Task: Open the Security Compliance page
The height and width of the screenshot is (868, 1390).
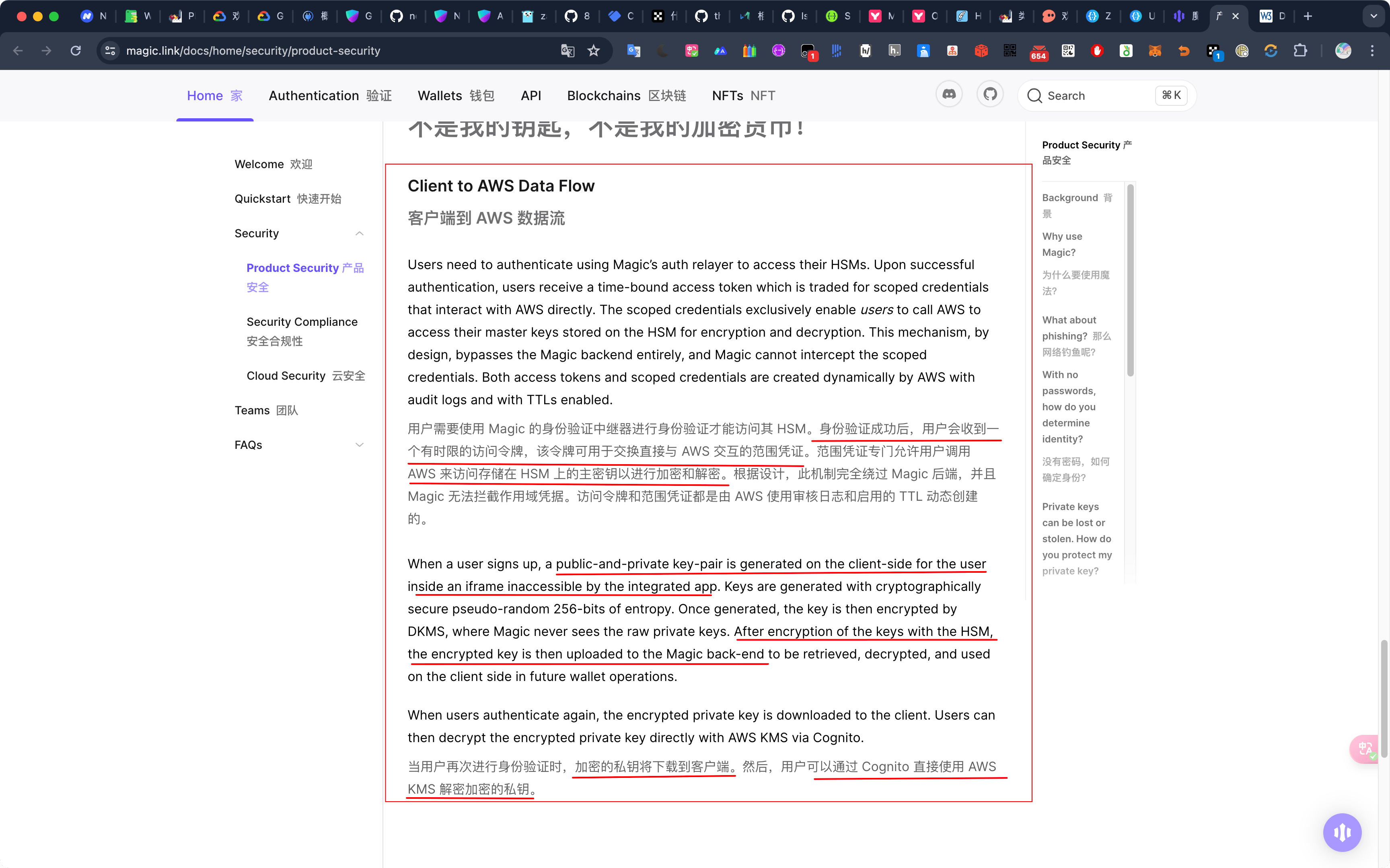Action: pyautogui.click(x=302, y=331)
